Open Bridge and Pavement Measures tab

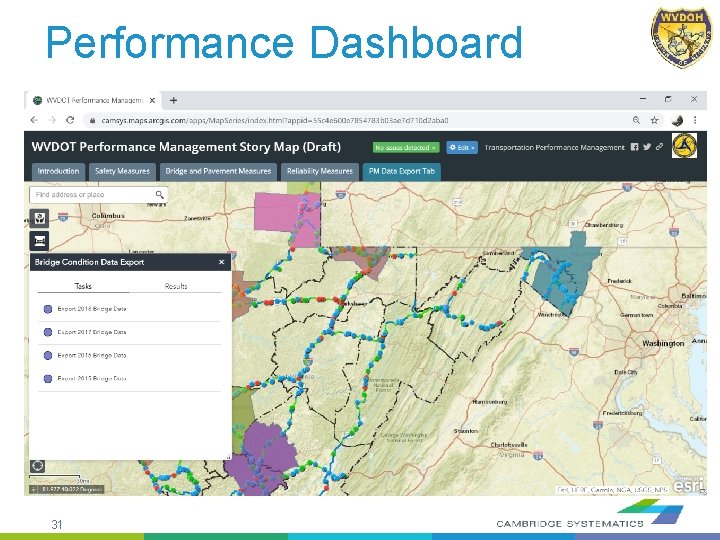(x=218, y=171)
